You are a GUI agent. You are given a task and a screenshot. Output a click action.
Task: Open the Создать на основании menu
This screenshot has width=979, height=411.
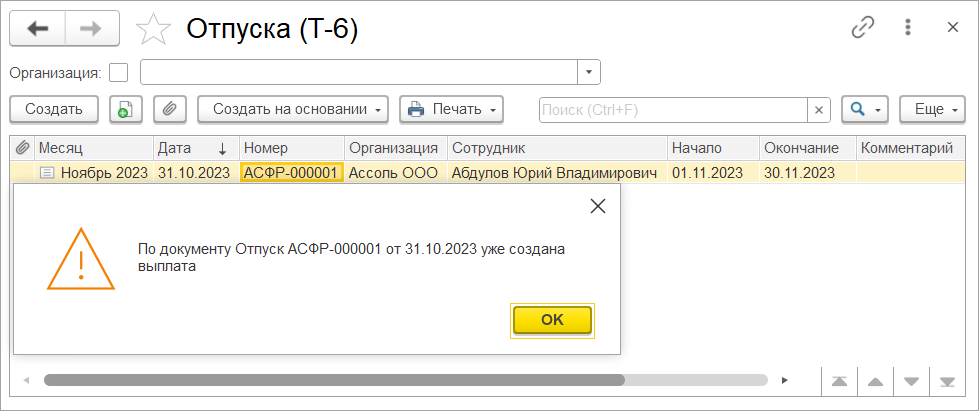(x=294, y=109)
